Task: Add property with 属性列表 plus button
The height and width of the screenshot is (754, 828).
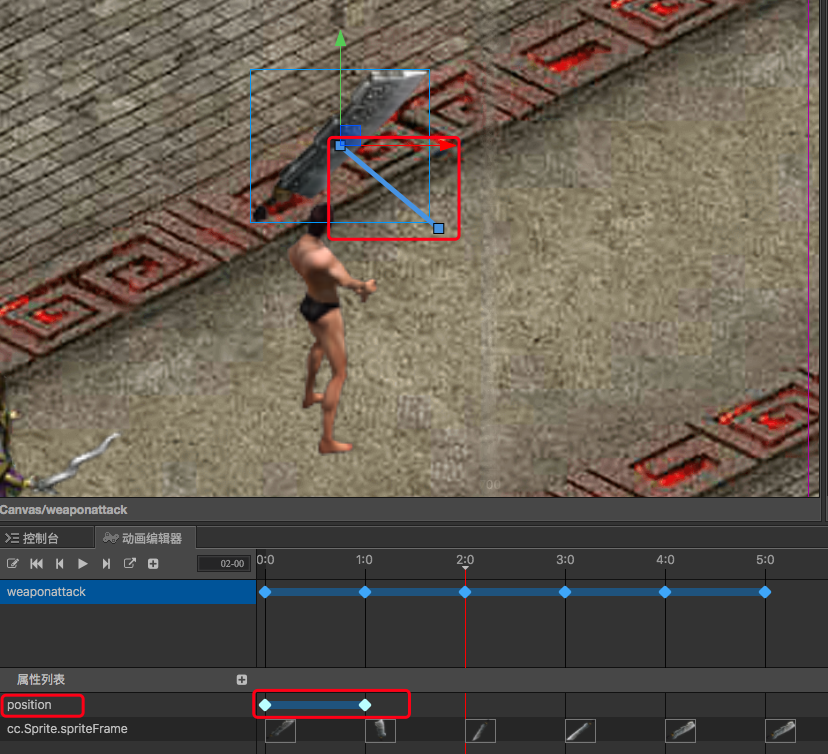Action: (242, 680)
